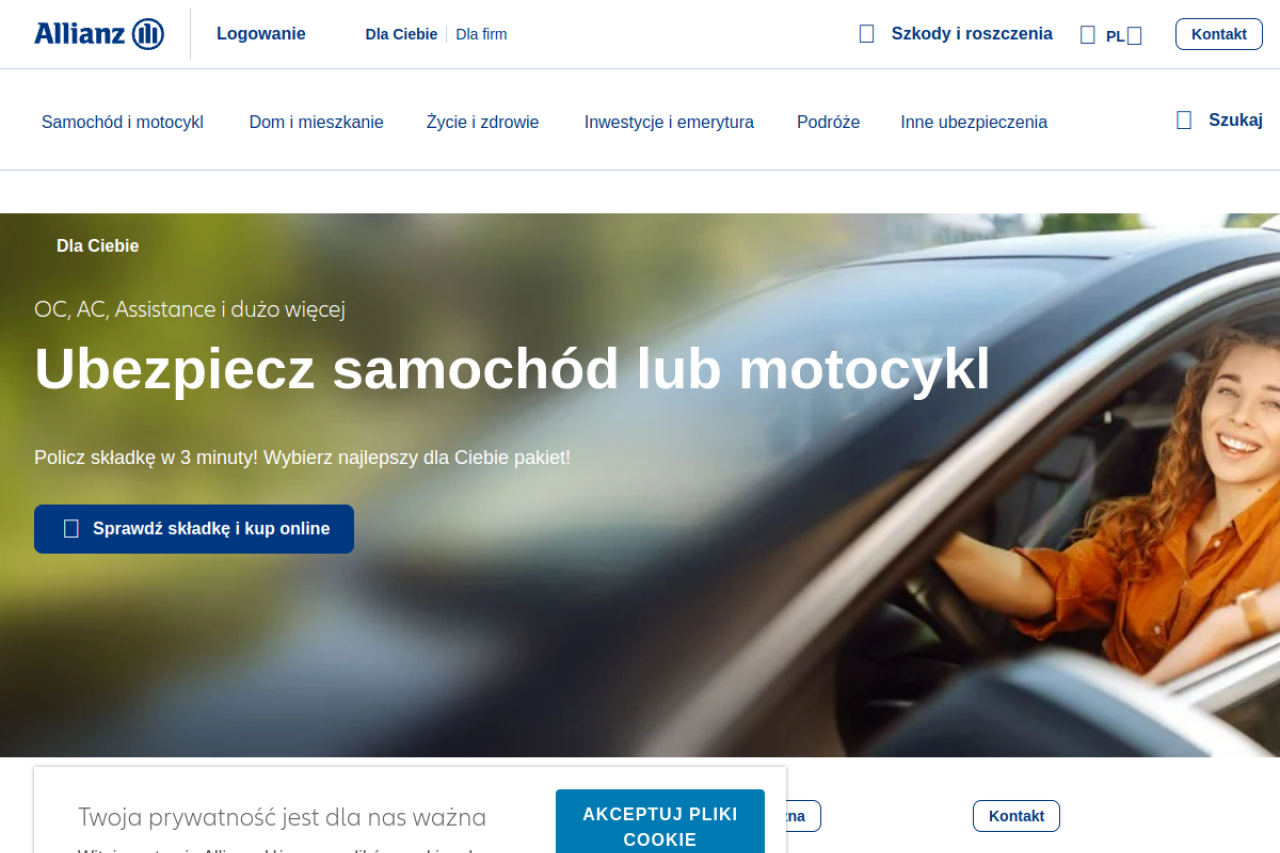Image resolution: width=1280 pixels, height=853 pixels.
Task: Open the Szkody i roszczenia link
Action: (972, 34)
